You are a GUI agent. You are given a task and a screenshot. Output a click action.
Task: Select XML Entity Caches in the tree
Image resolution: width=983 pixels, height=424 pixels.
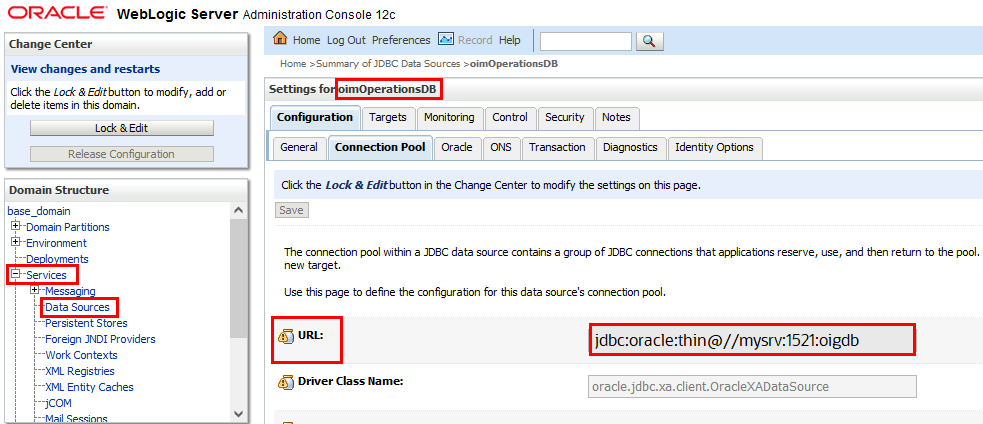pyautogui.click(x=89, y=387)
